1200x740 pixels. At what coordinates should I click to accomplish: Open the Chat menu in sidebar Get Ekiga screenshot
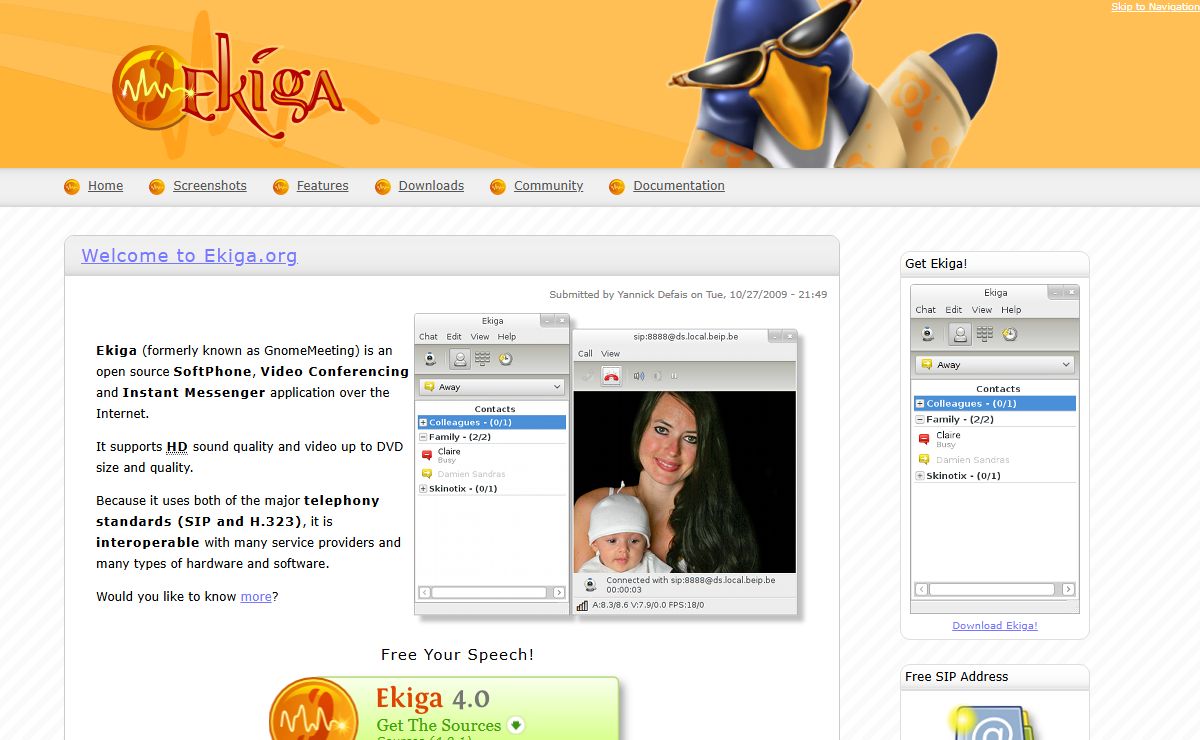pyautogui.click(x=926, y=310)
